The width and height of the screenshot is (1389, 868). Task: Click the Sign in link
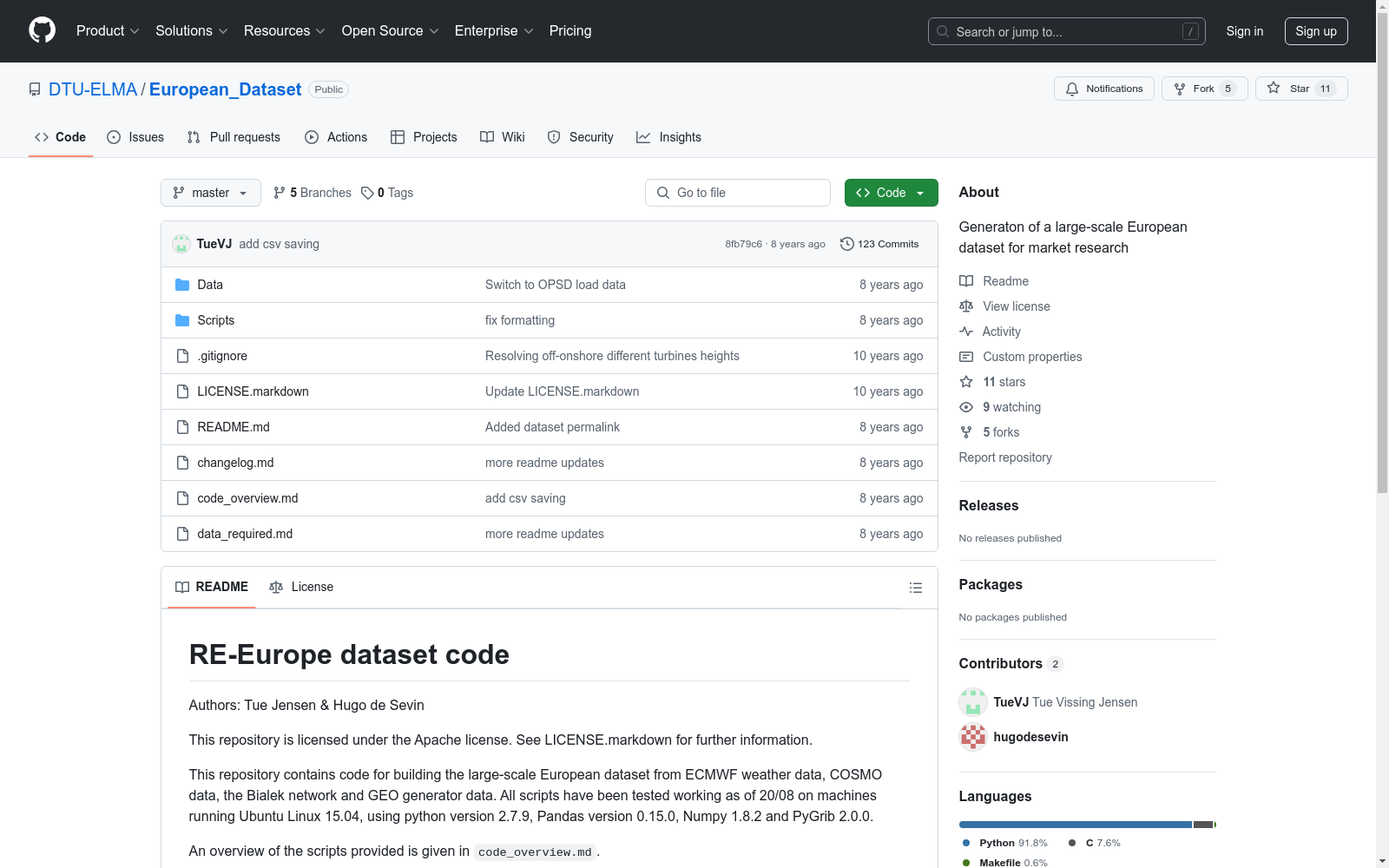point(1245,31)
